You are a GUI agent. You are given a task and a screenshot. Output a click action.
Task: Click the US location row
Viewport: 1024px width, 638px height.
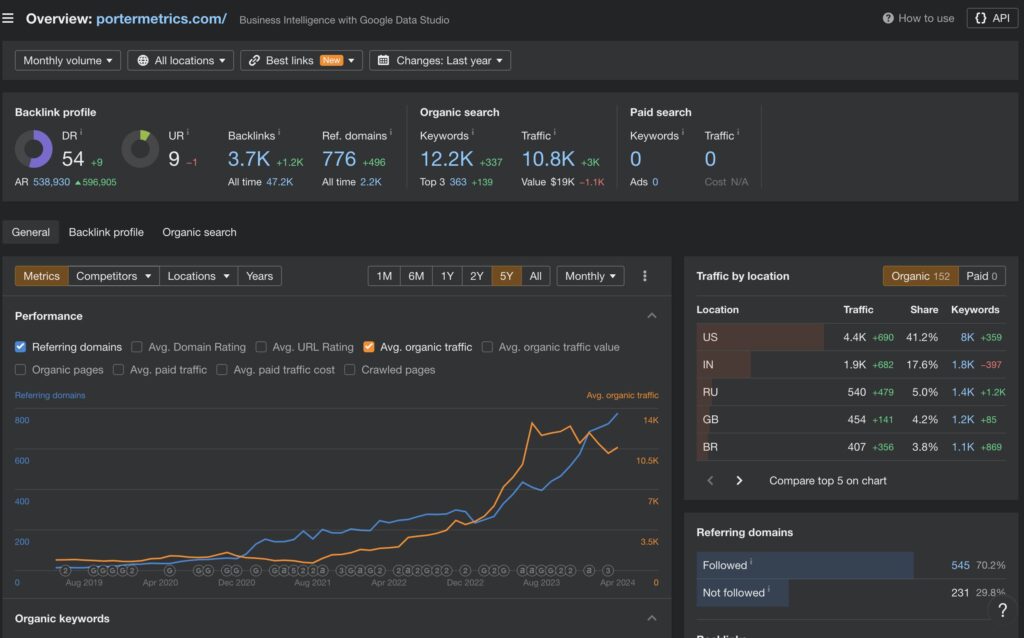851,337
